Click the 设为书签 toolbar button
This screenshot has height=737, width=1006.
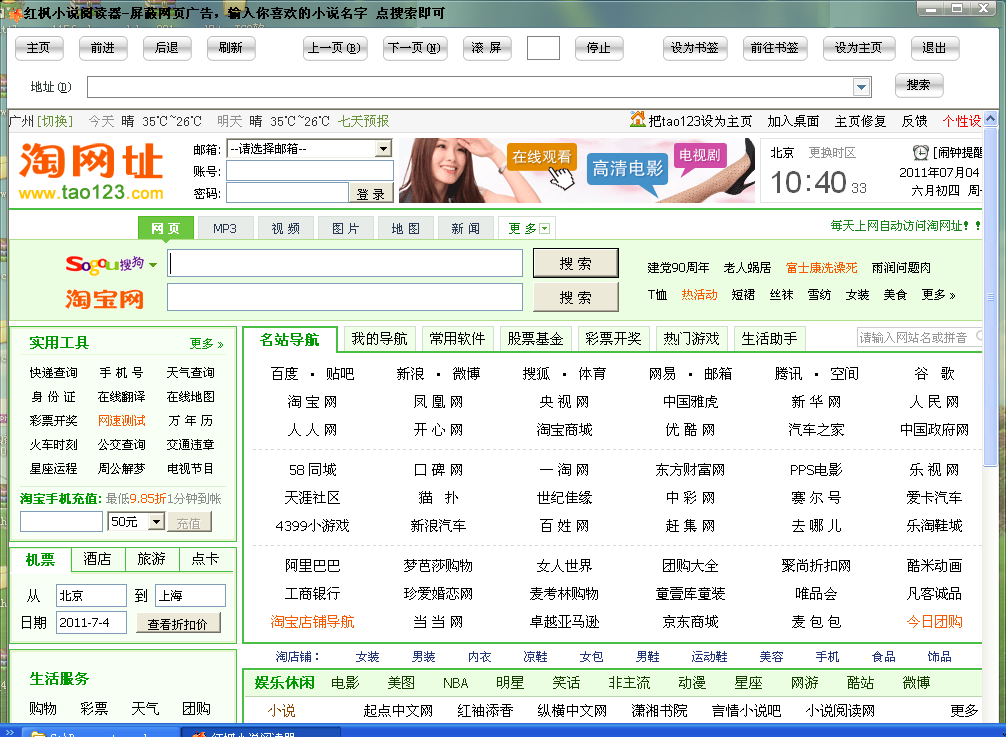[x=695, y=48]
